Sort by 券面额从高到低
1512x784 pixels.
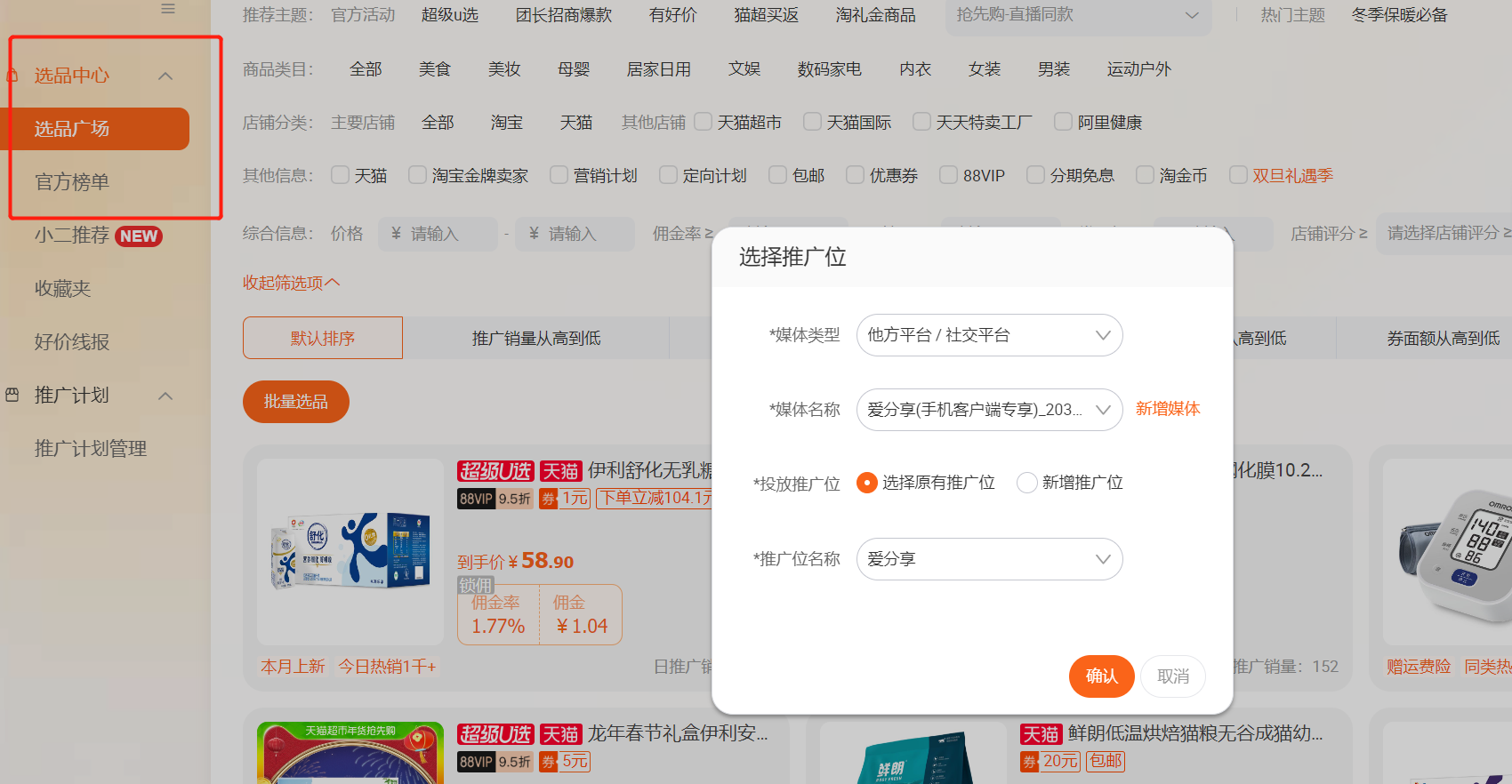point(1444,338)
